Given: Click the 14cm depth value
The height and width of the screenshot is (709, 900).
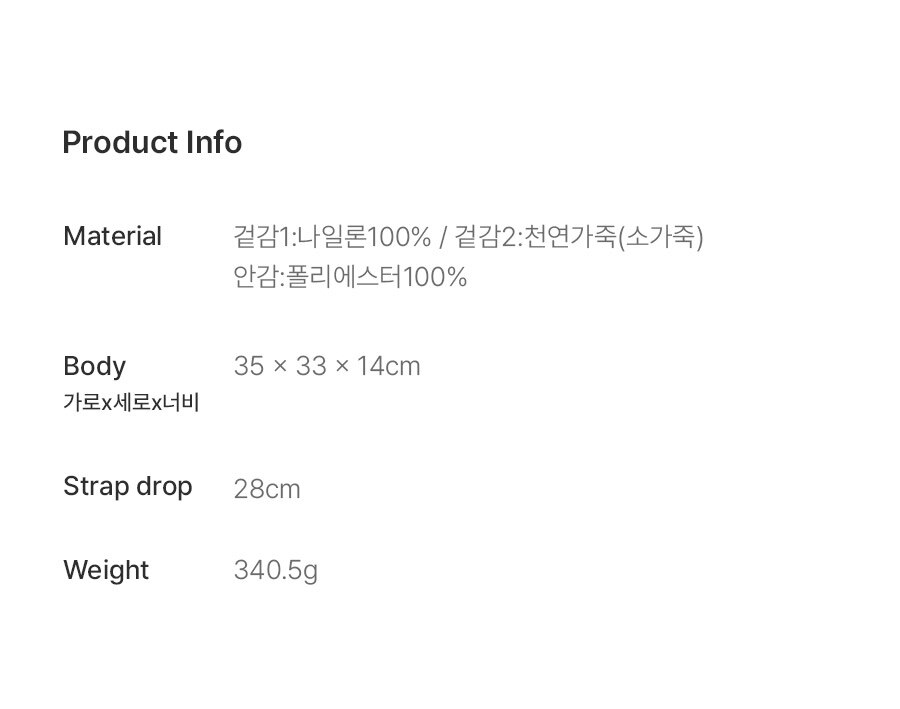Looking at the screenshot, I should click(x=388, y=367).
